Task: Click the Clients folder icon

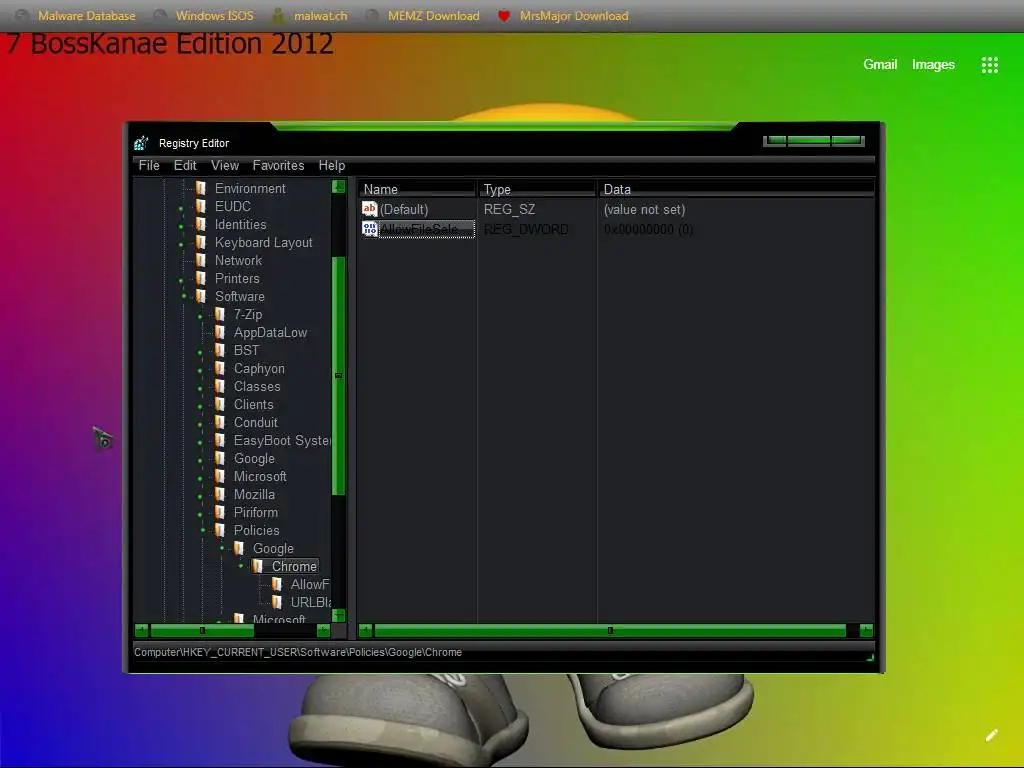Action: tap(220, 404)
